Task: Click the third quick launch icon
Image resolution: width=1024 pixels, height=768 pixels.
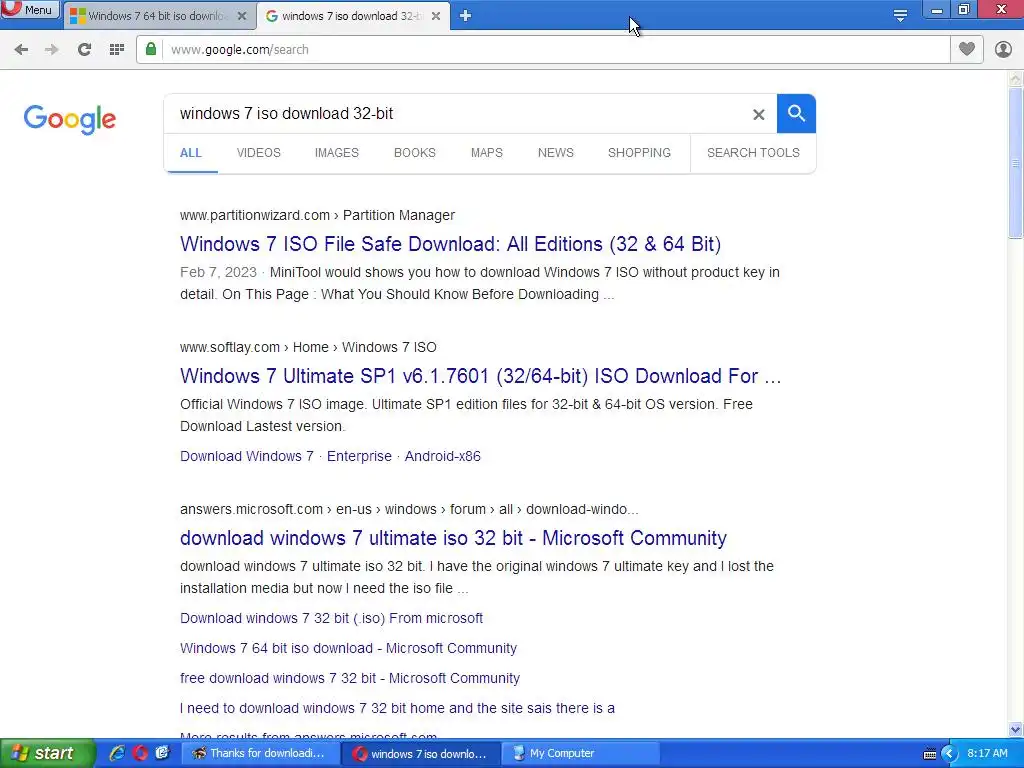Action: pos(162,754)
